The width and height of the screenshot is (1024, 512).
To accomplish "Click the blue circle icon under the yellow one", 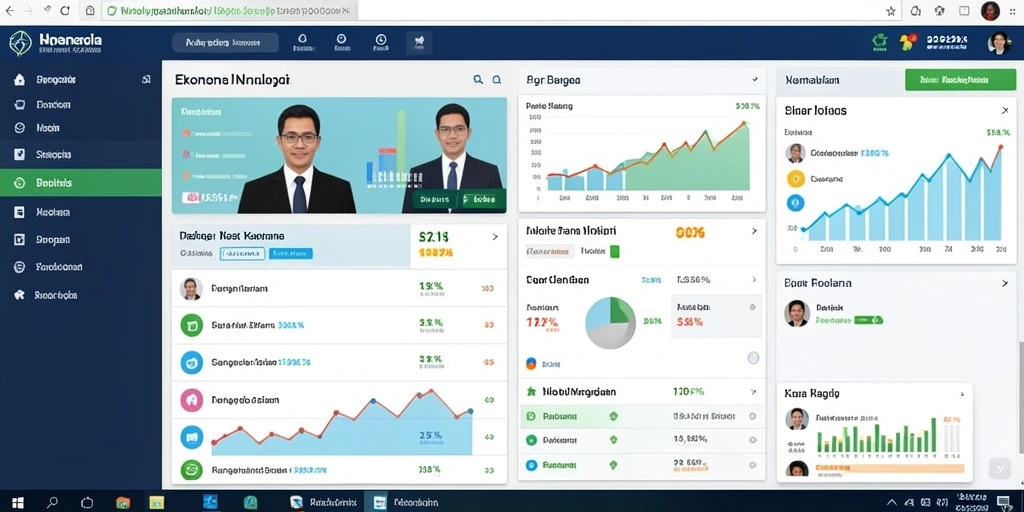I will point(795,204).
